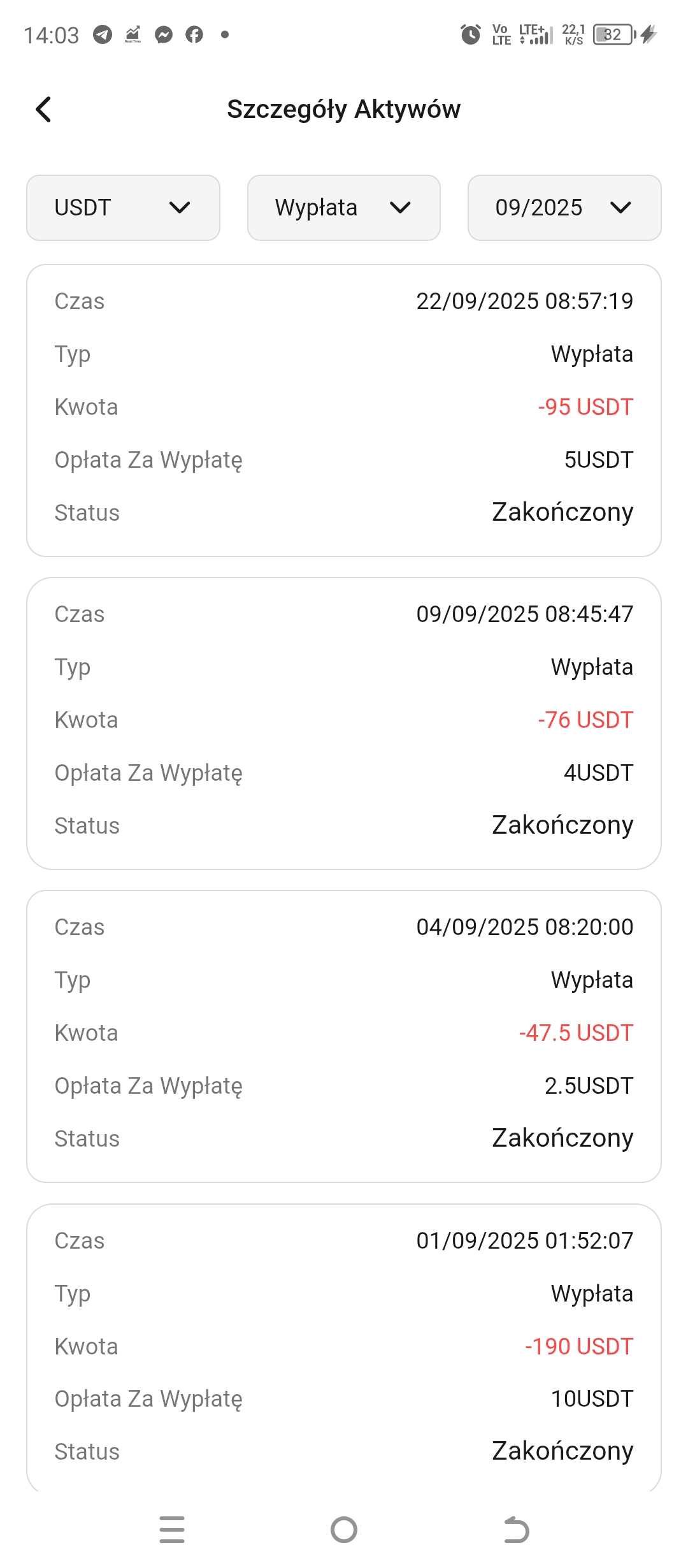The width and height of the screenshot is (688, 1568).
Task: Tap the LTE signal strength icon
Action: coord(536,34)
